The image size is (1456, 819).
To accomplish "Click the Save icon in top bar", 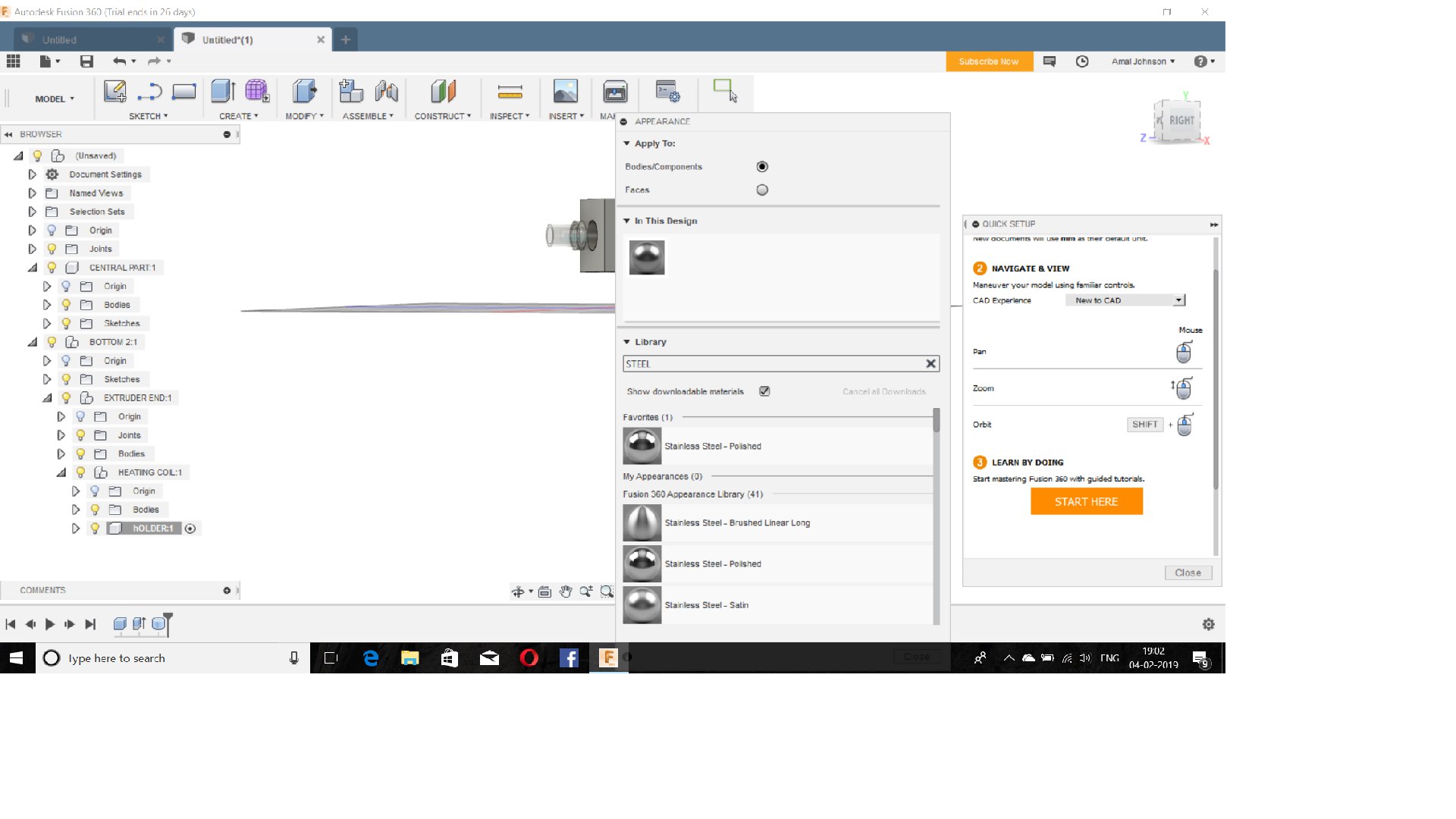I will point(86,61).
